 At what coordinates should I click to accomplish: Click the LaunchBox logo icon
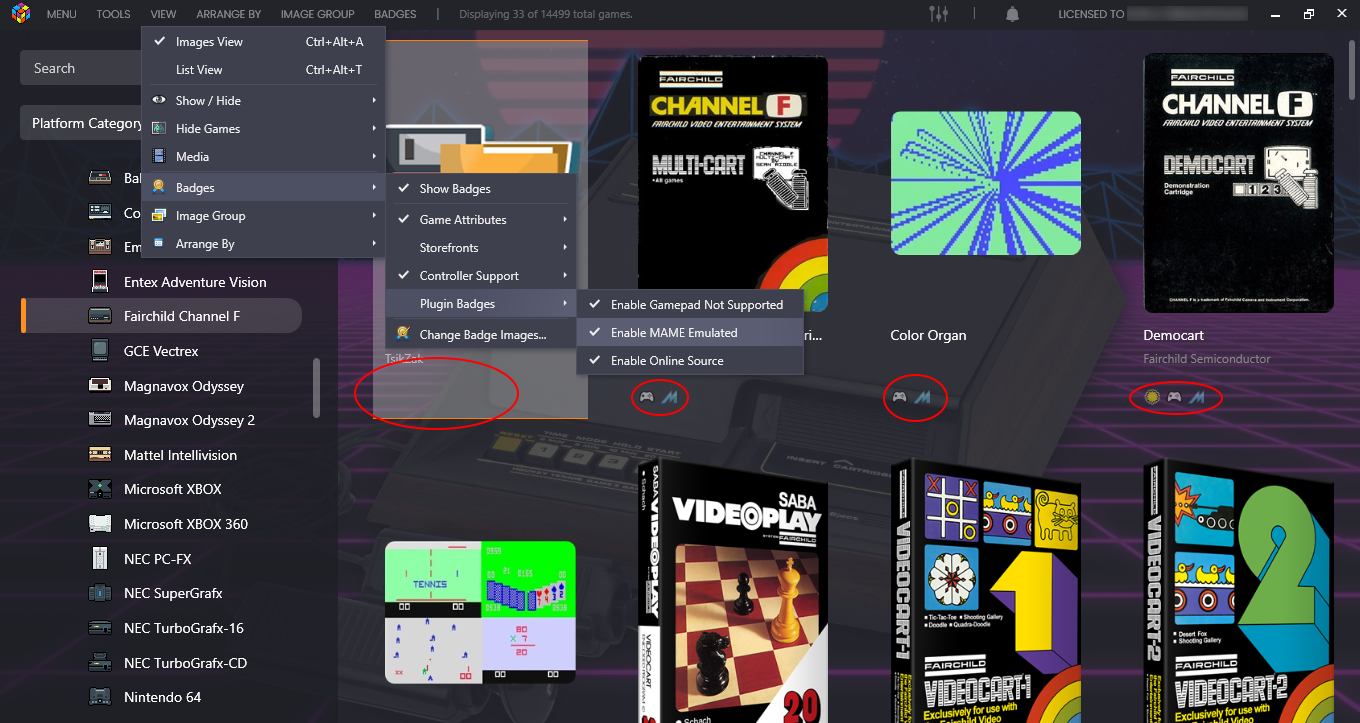(x=20, y=14)
